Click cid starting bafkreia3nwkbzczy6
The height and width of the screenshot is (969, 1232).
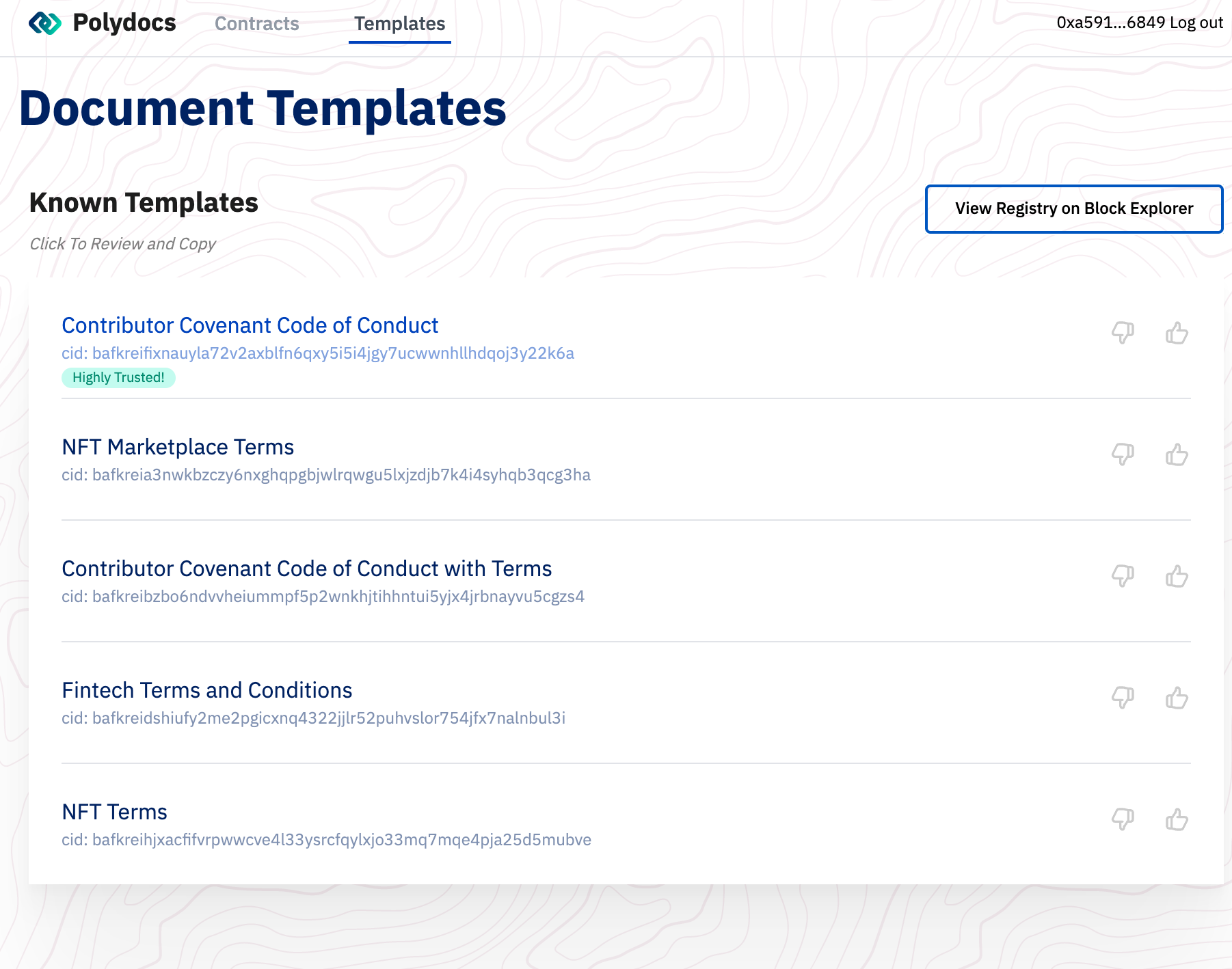pyautogui.click(x=326, y=475)
